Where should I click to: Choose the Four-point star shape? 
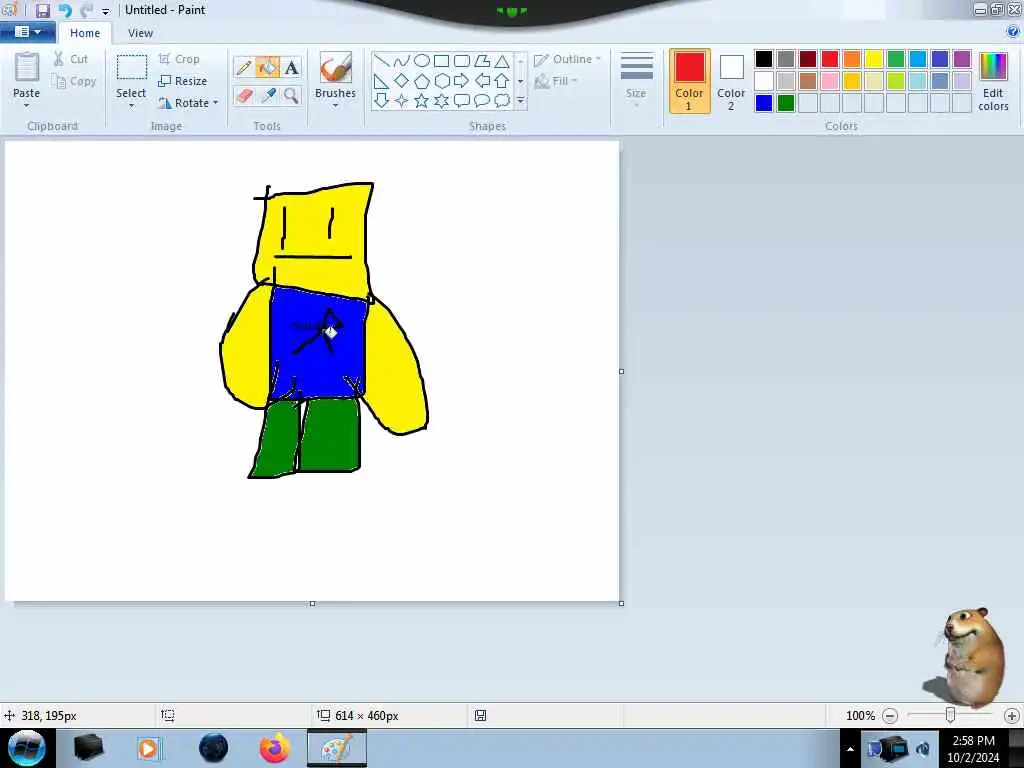402,101
